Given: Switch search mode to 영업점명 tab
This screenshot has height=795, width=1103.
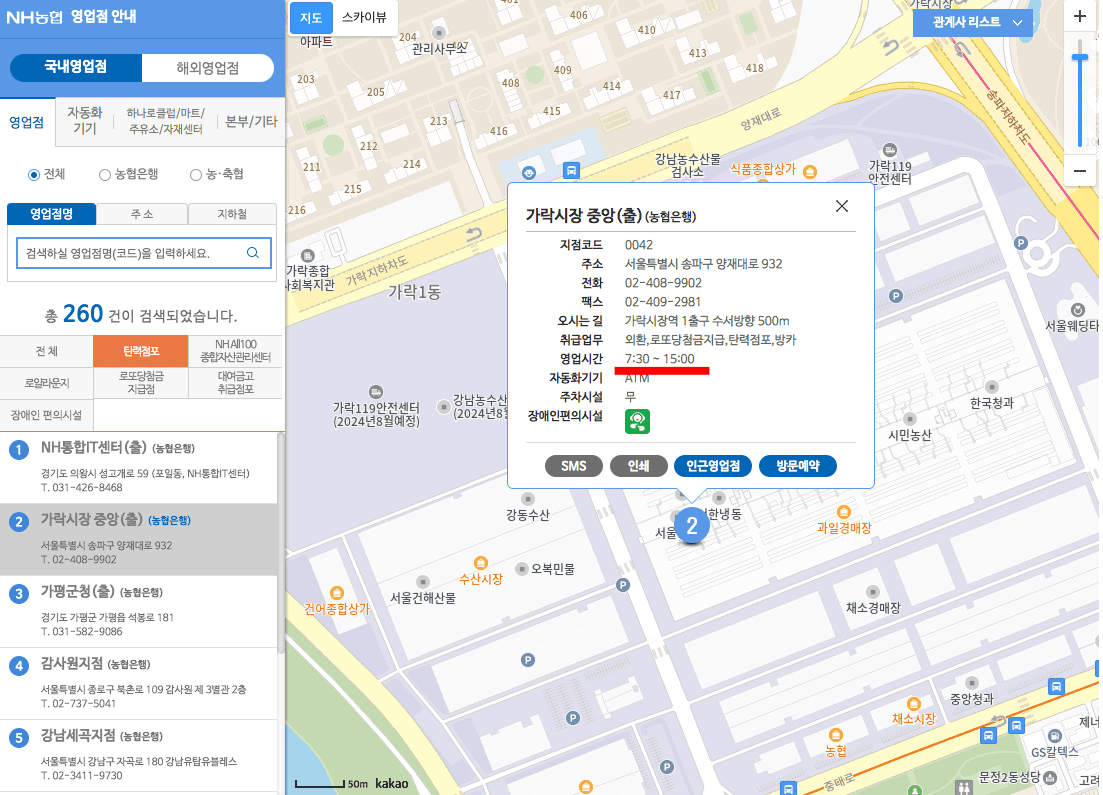Looking at the screenshot, I should 51,214.
